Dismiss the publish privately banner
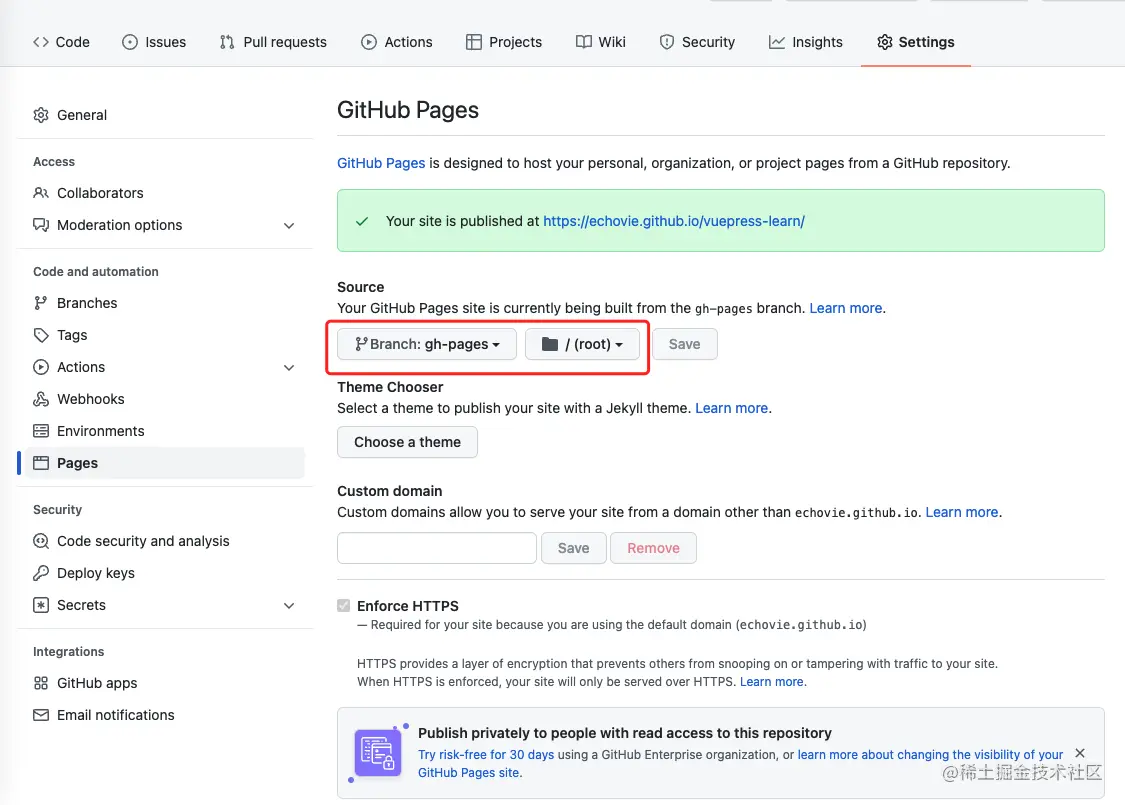1125x805 pixels. 1080,753
